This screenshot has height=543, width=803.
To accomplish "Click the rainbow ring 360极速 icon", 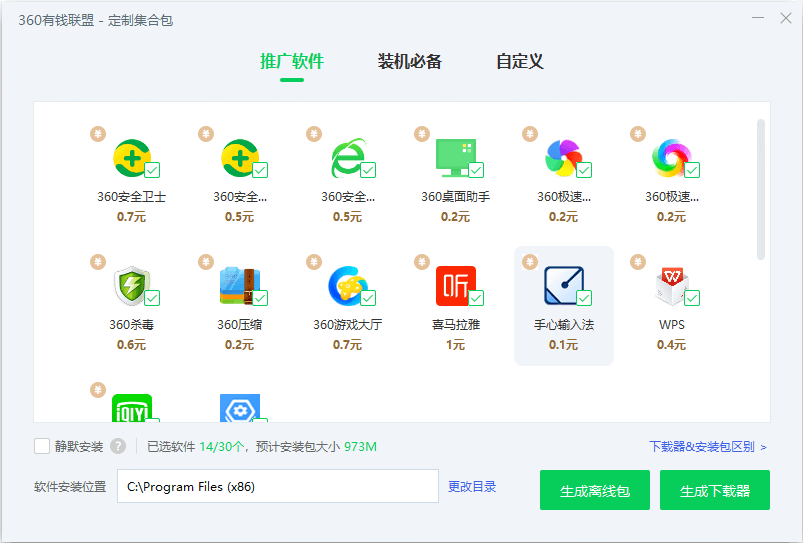I will point(672,158).
